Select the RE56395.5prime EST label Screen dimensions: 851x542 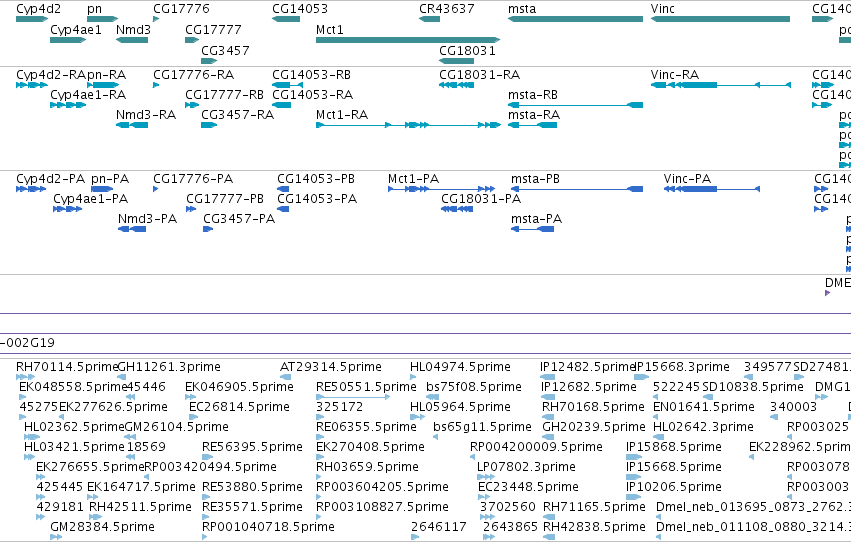click(252, 447)
